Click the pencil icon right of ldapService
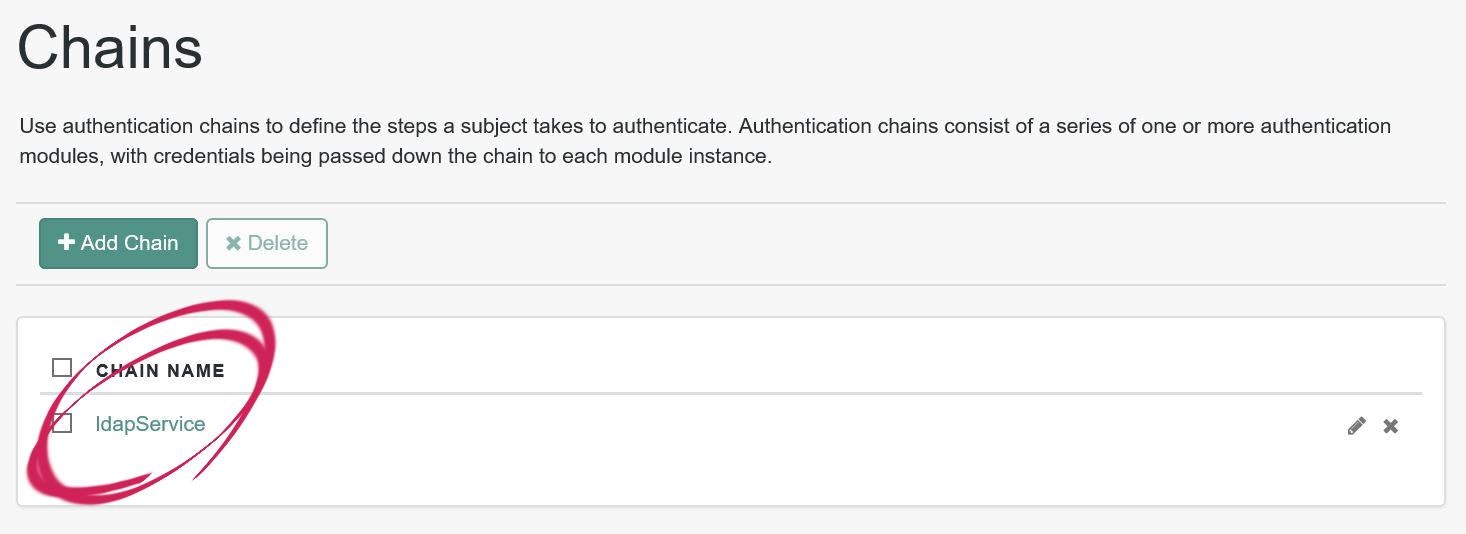1466x534 pixels. (x=1356, y=426)
